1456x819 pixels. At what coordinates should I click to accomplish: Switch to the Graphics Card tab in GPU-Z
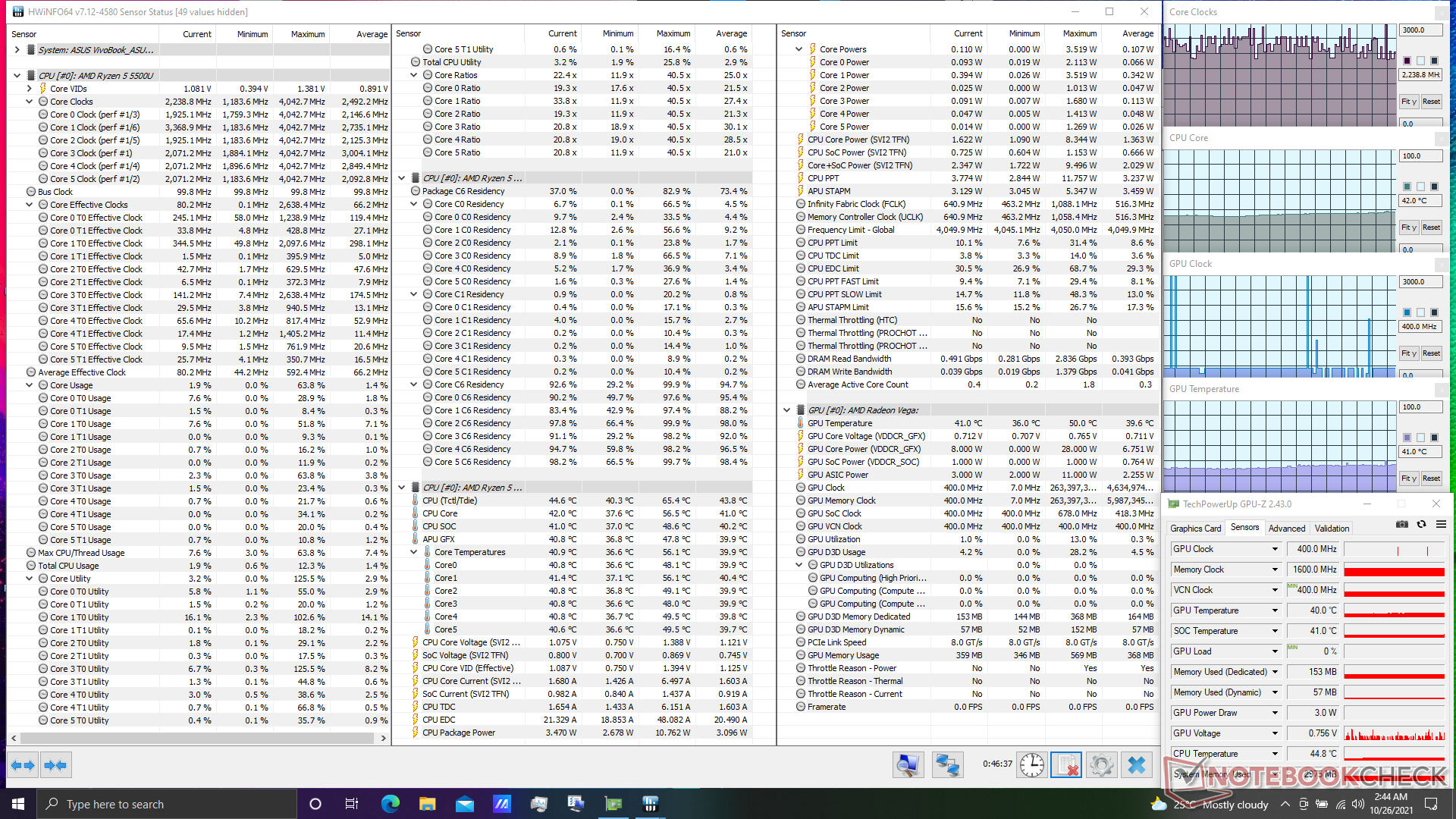pos(1195,529)
